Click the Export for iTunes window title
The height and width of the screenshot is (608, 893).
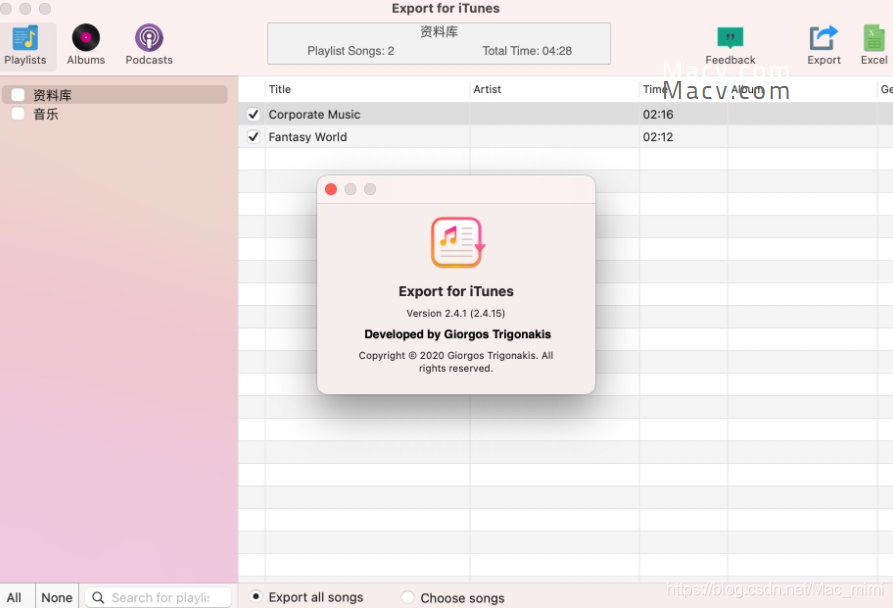click(x=445, y=9)
